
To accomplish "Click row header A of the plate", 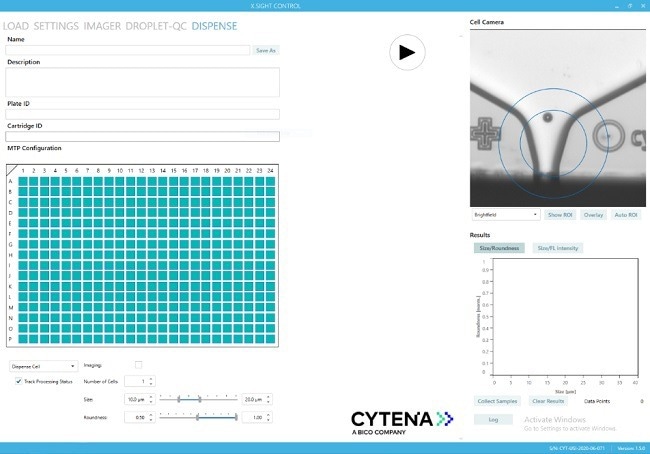I will [x=11, y=181].
